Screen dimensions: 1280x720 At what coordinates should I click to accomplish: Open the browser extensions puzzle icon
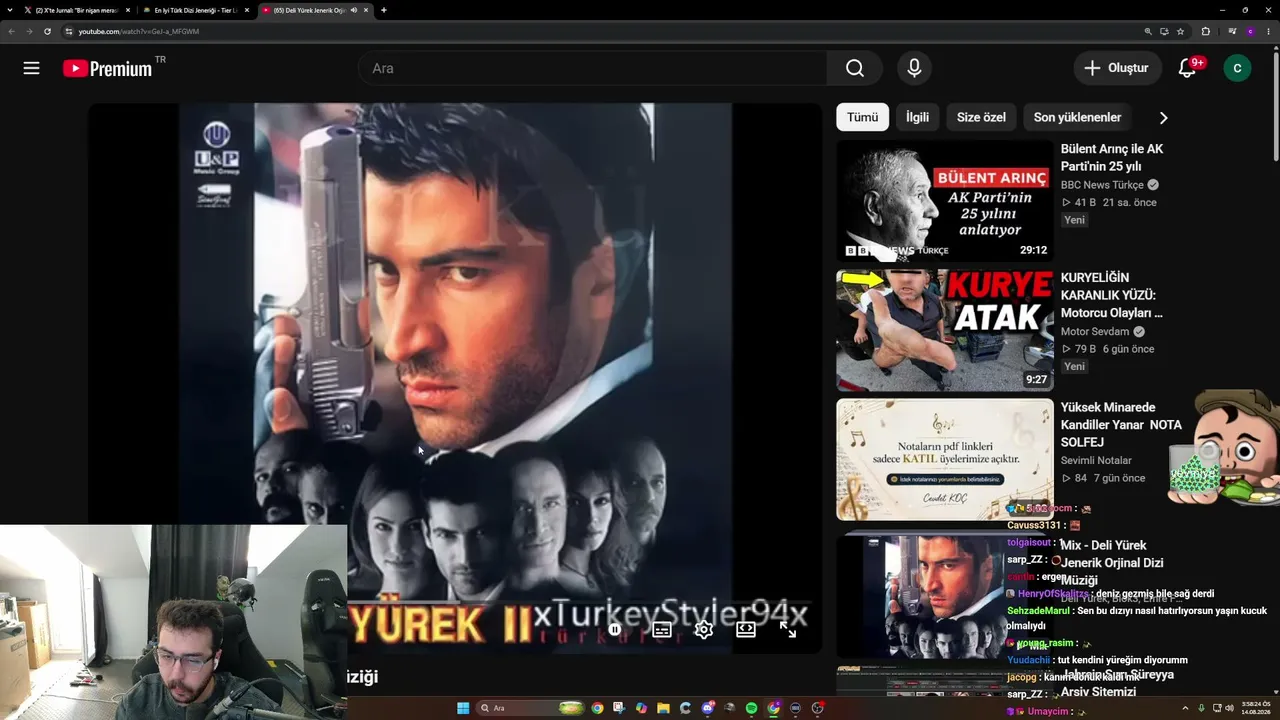pyautogui.click(x=1205, y=31)
